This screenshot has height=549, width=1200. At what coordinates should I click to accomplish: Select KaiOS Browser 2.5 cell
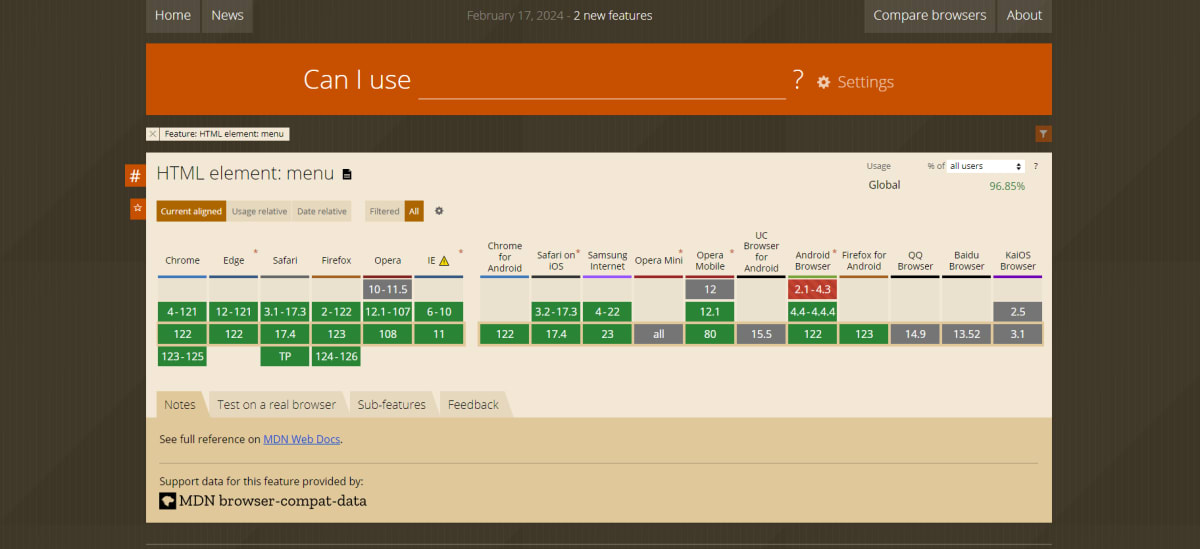[x=1018, y=312]
